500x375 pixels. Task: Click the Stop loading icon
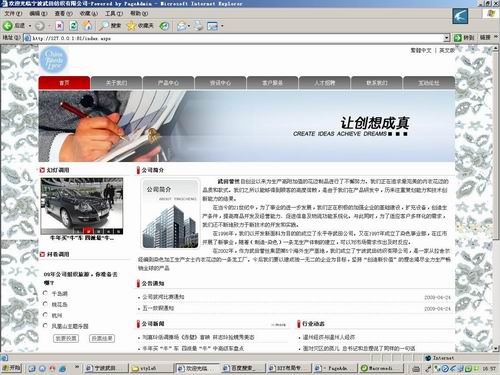(59, 26)
